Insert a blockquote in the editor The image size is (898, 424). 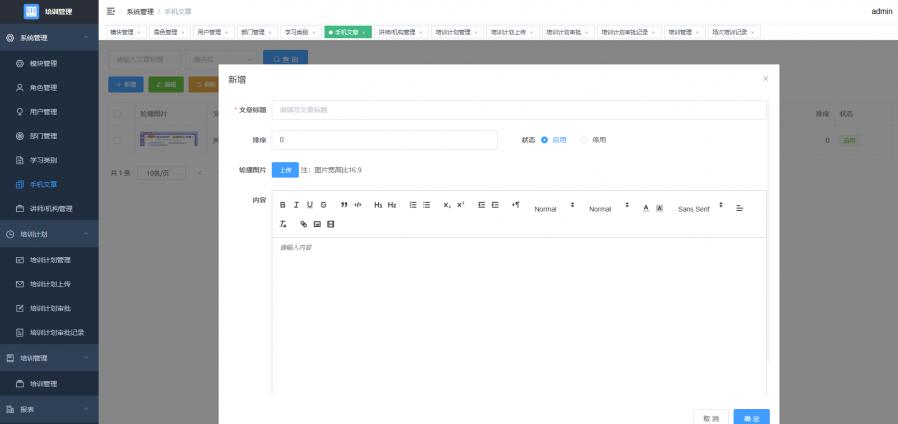click(x=344, y=205)
